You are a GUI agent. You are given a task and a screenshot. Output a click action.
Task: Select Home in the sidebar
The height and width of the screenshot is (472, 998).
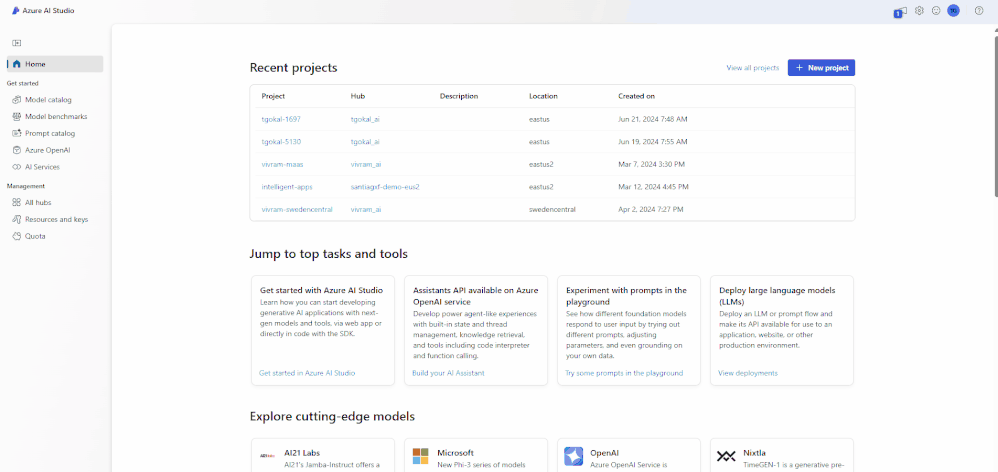[55, 64]
